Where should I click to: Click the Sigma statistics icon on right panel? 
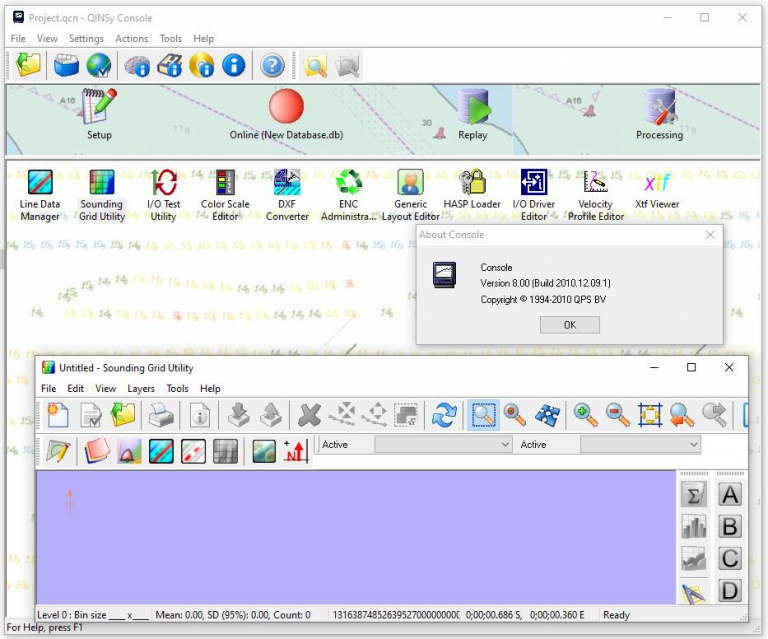pos(694,495)
